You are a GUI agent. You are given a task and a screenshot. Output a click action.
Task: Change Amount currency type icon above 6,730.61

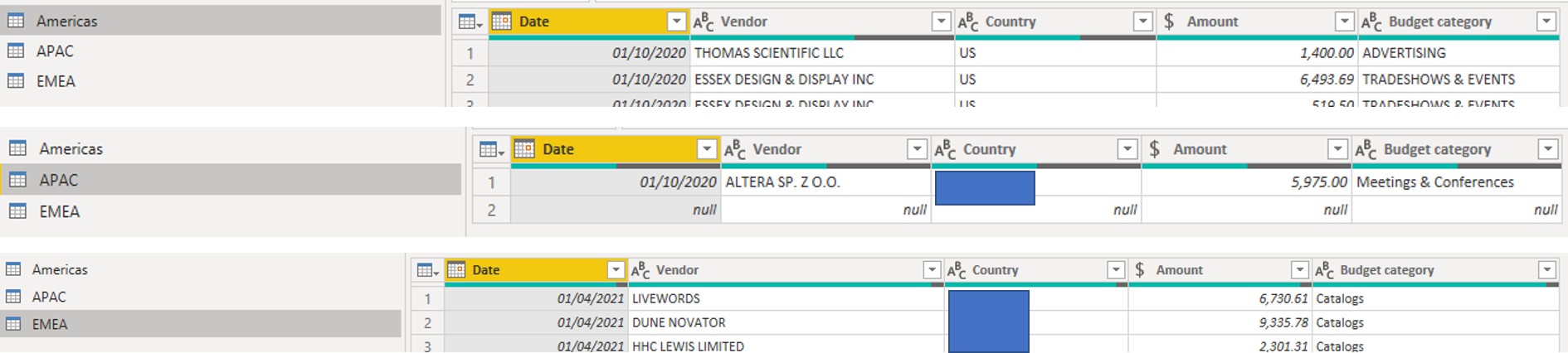(1140, 270)
